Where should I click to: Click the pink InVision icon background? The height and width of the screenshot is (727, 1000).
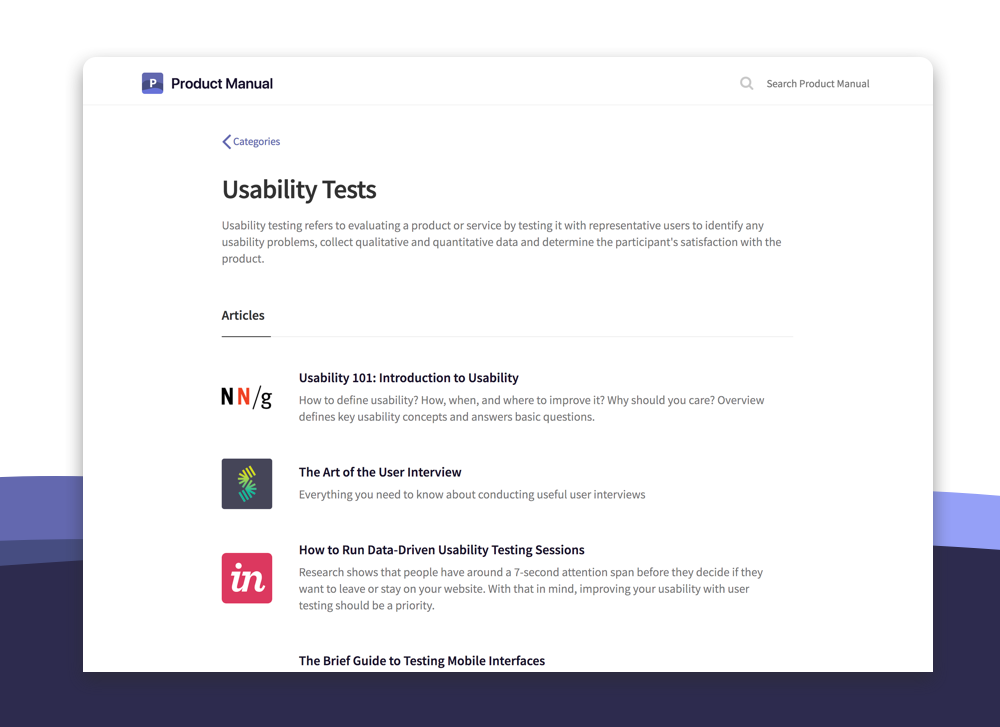click(x=246, y=578)
